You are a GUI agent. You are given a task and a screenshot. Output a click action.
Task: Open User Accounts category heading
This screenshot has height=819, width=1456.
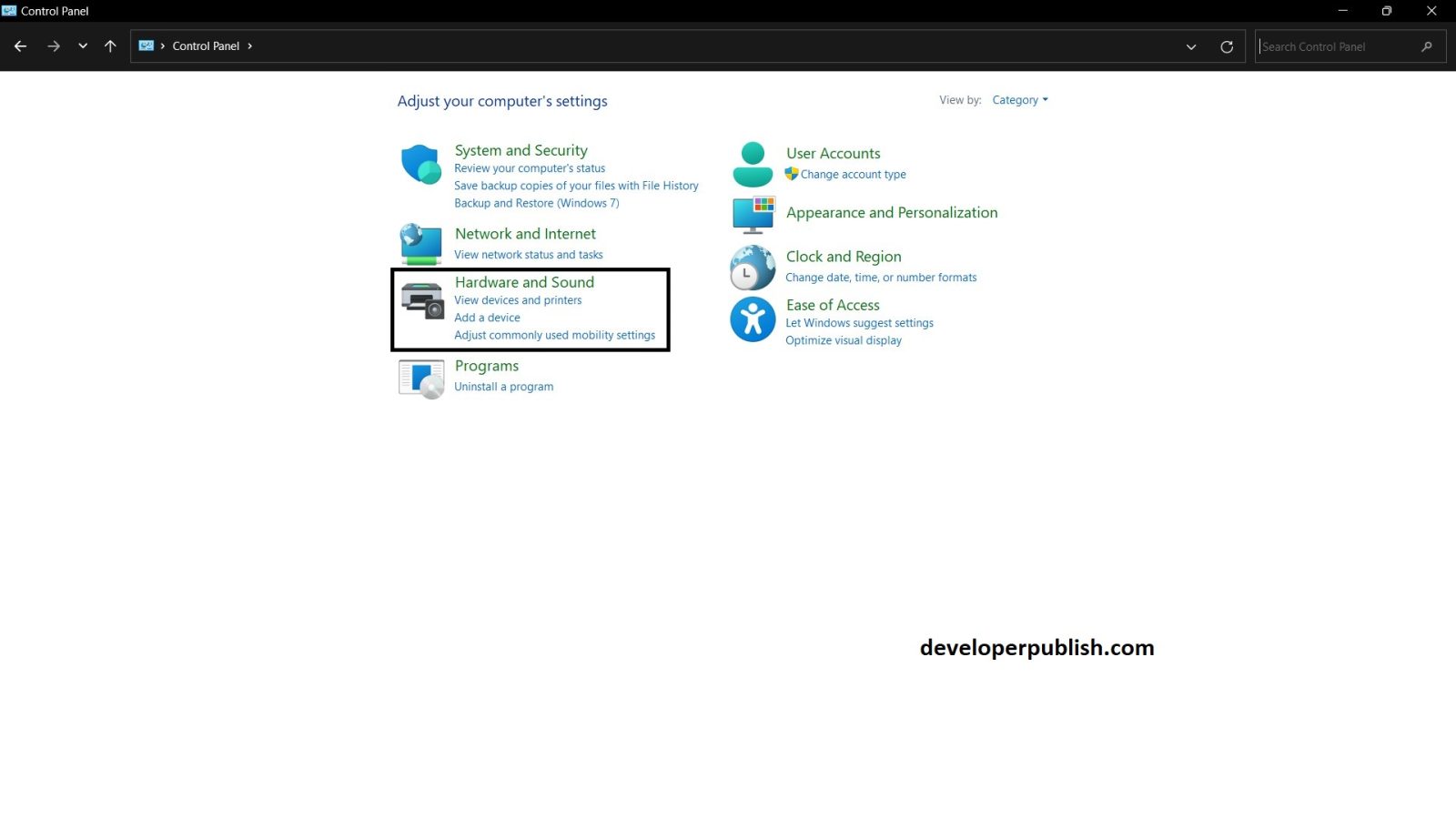[x=833, y=154]
